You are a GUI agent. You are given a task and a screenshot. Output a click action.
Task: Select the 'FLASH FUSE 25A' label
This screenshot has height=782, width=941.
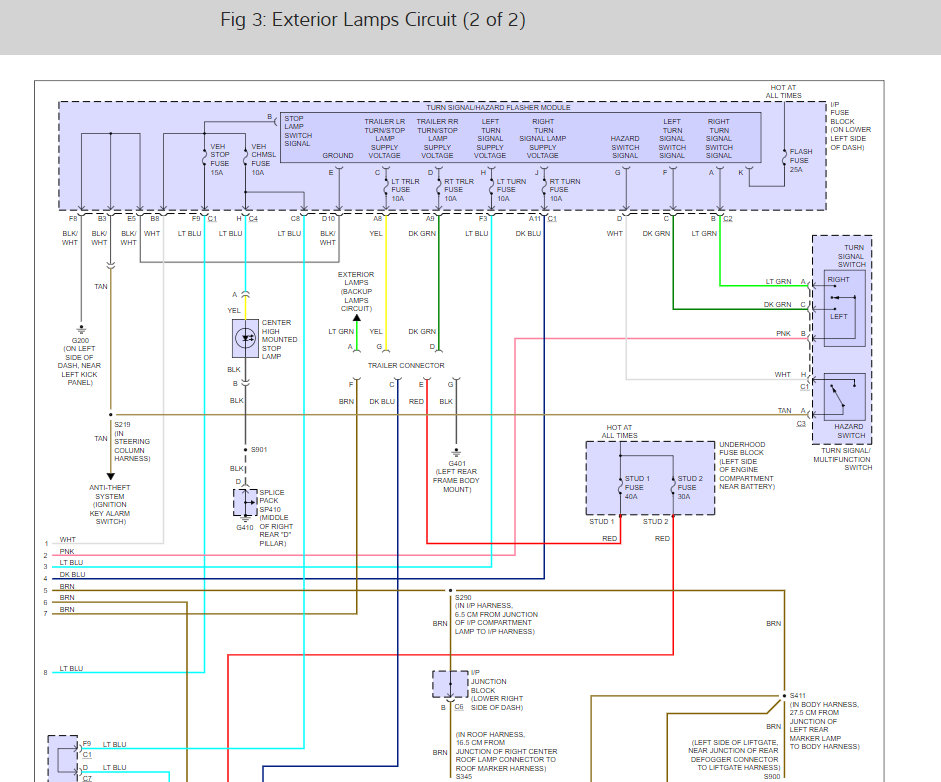coord(801,161)
